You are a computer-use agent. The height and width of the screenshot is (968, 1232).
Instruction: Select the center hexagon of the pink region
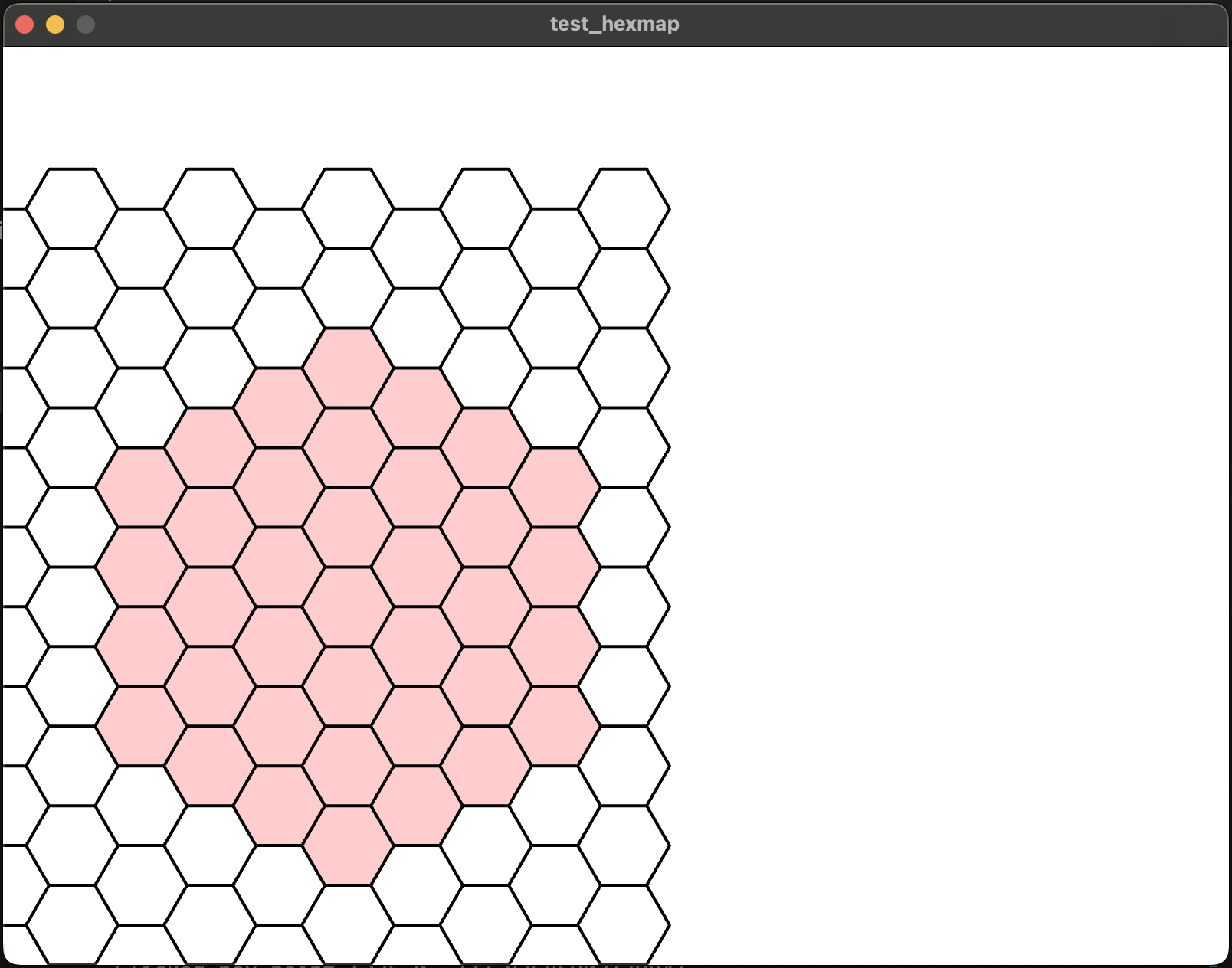(x=348, y=607)
